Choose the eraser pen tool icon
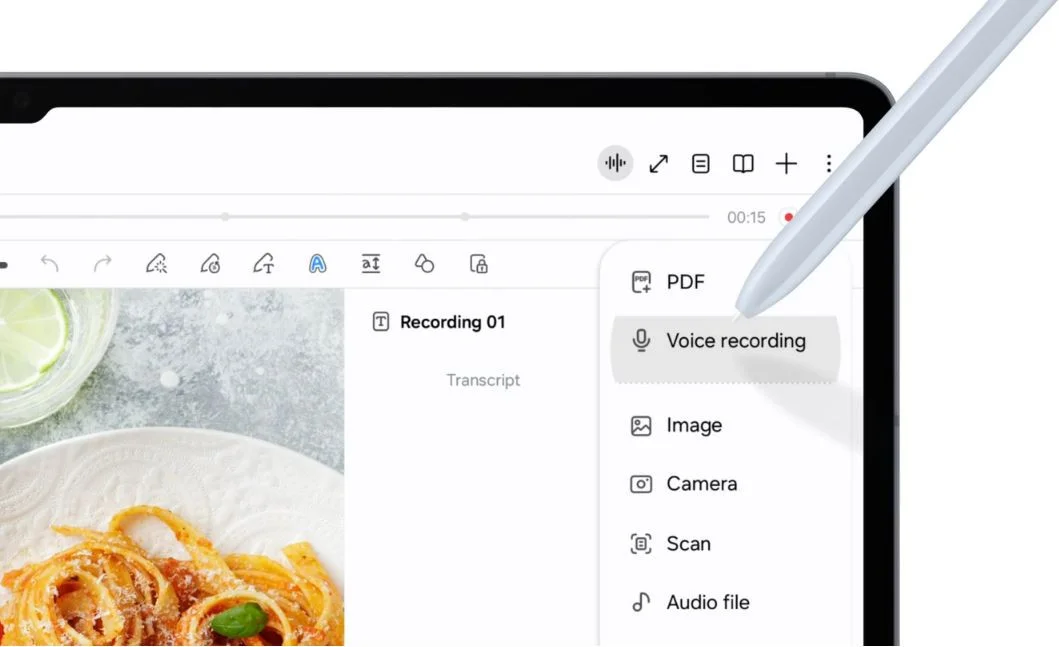This screenshot has height=647, width=1059. [x=211, y=263]
